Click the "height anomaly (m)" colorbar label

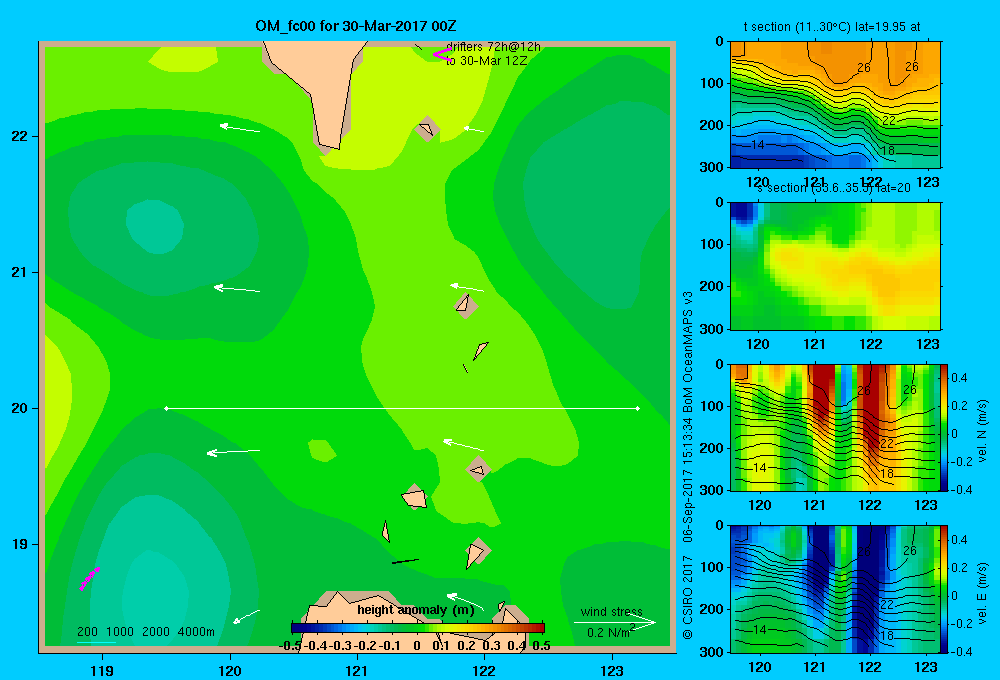click(x=416, y=610)
